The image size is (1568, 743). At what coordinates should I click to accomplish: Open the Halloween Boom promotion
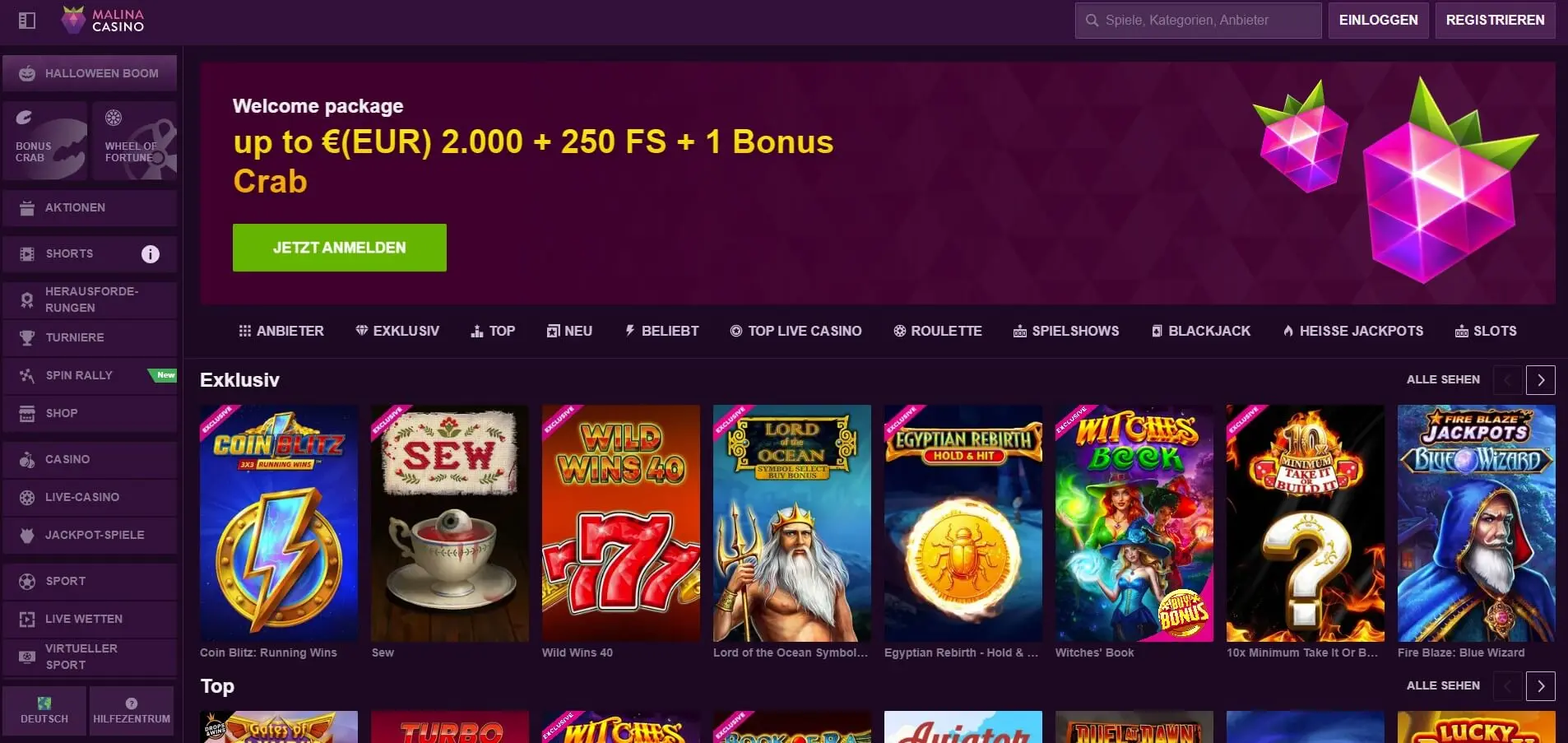pyautogui.click(x=90, y=73)
